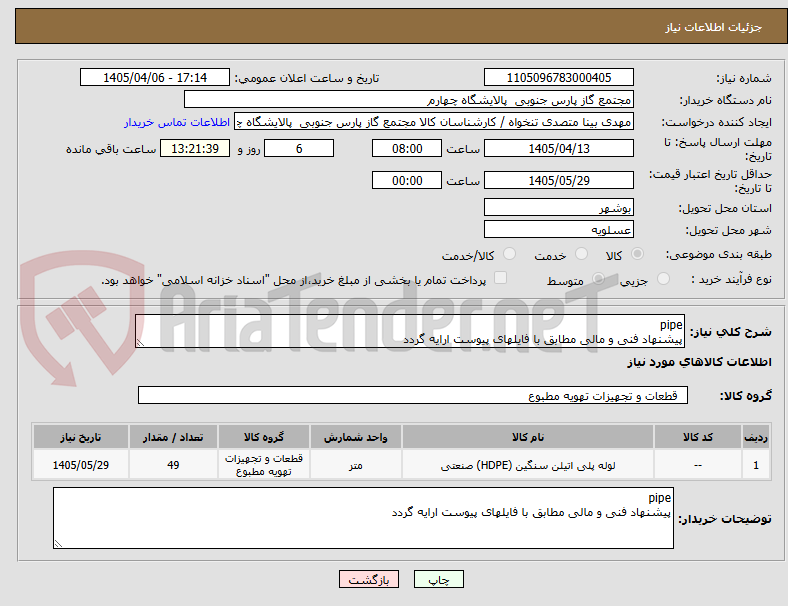Click the نام کالا column header
Screen dimensions: 788x606
(x=528, y=437)
